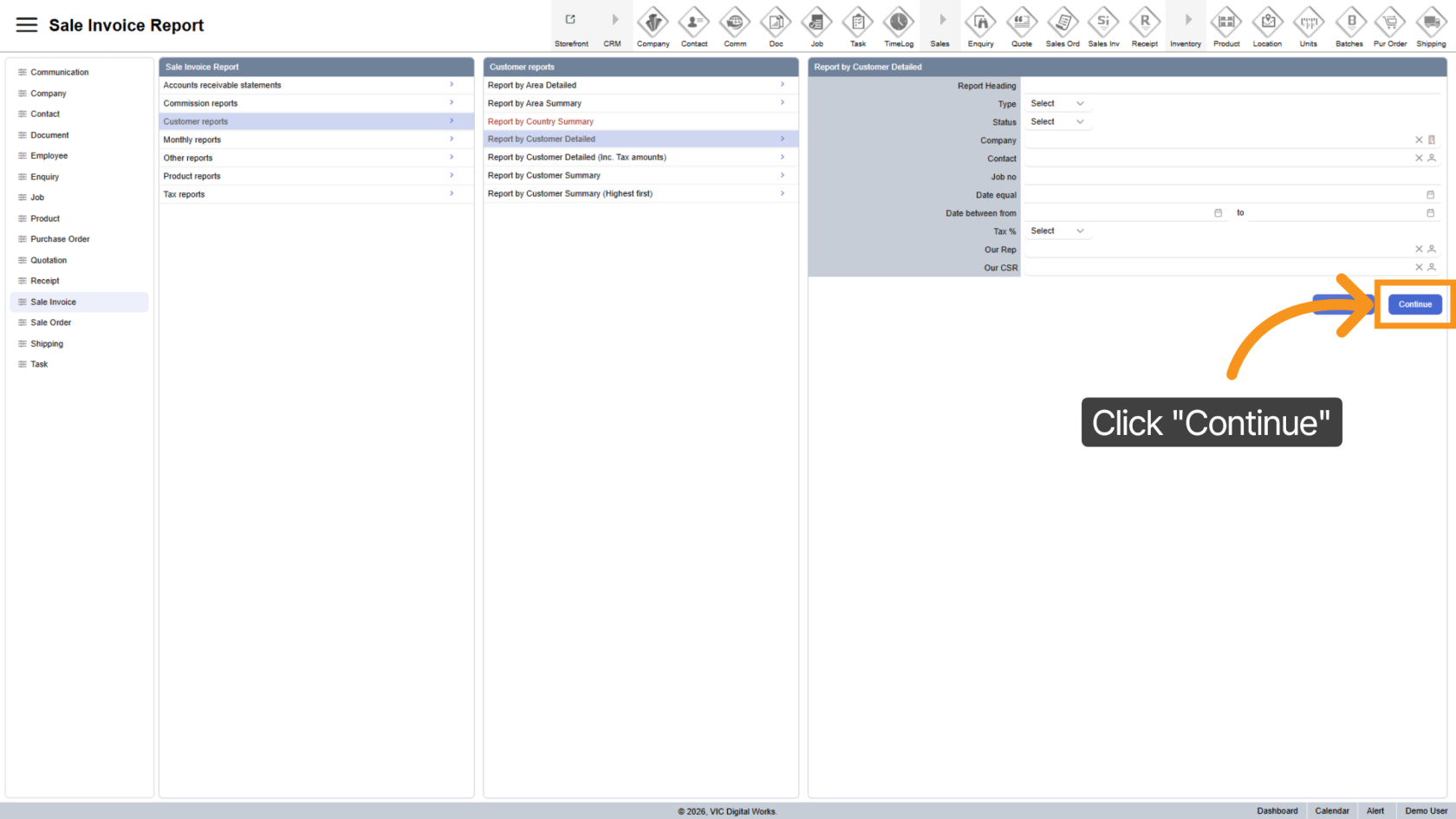Open Dashboard from the footer bar
The image size is (1456, 819).
(x=1277, y=811)
